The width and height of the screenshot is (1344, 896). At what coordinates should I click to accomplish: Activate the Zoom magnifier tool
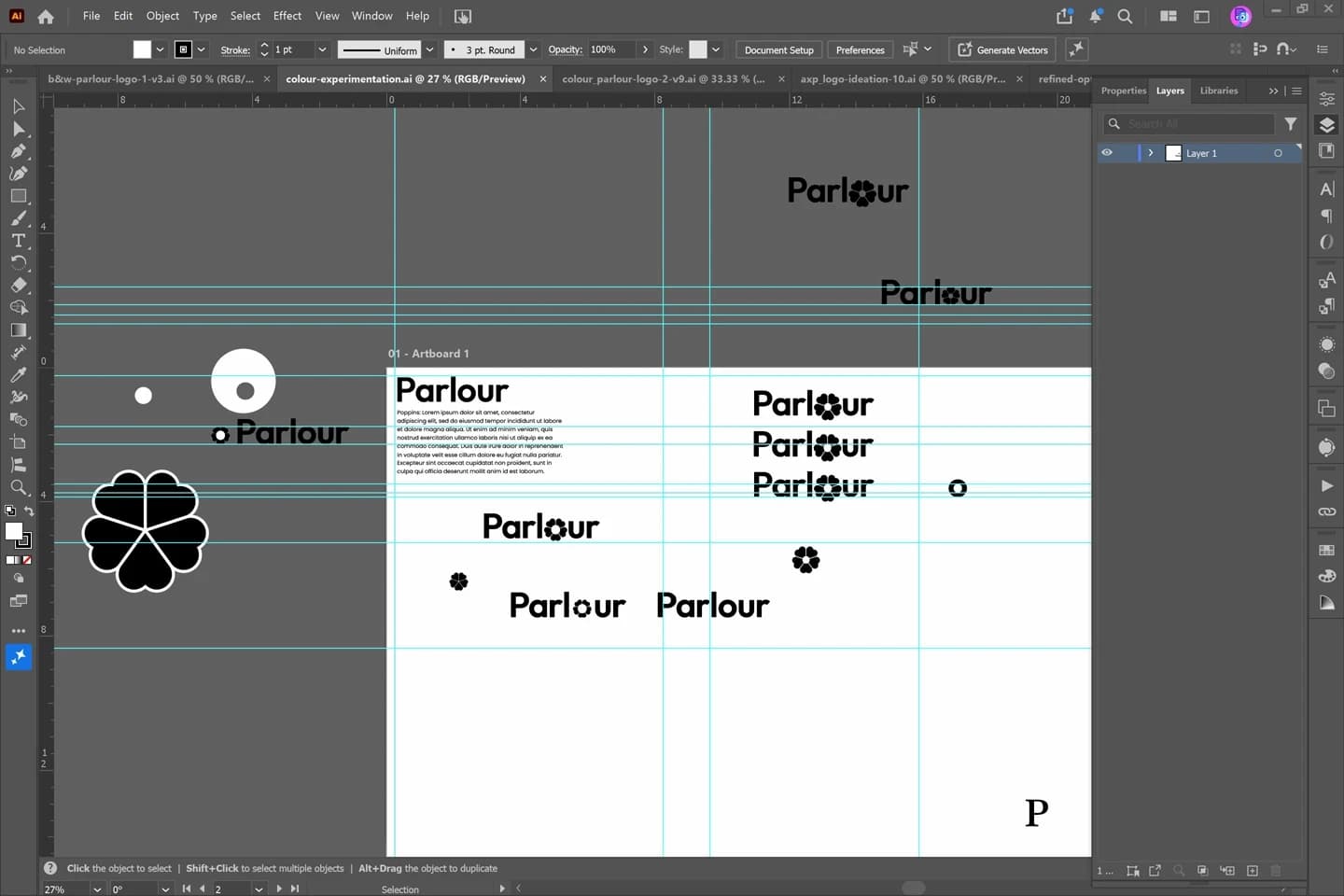tap(19, 487)
